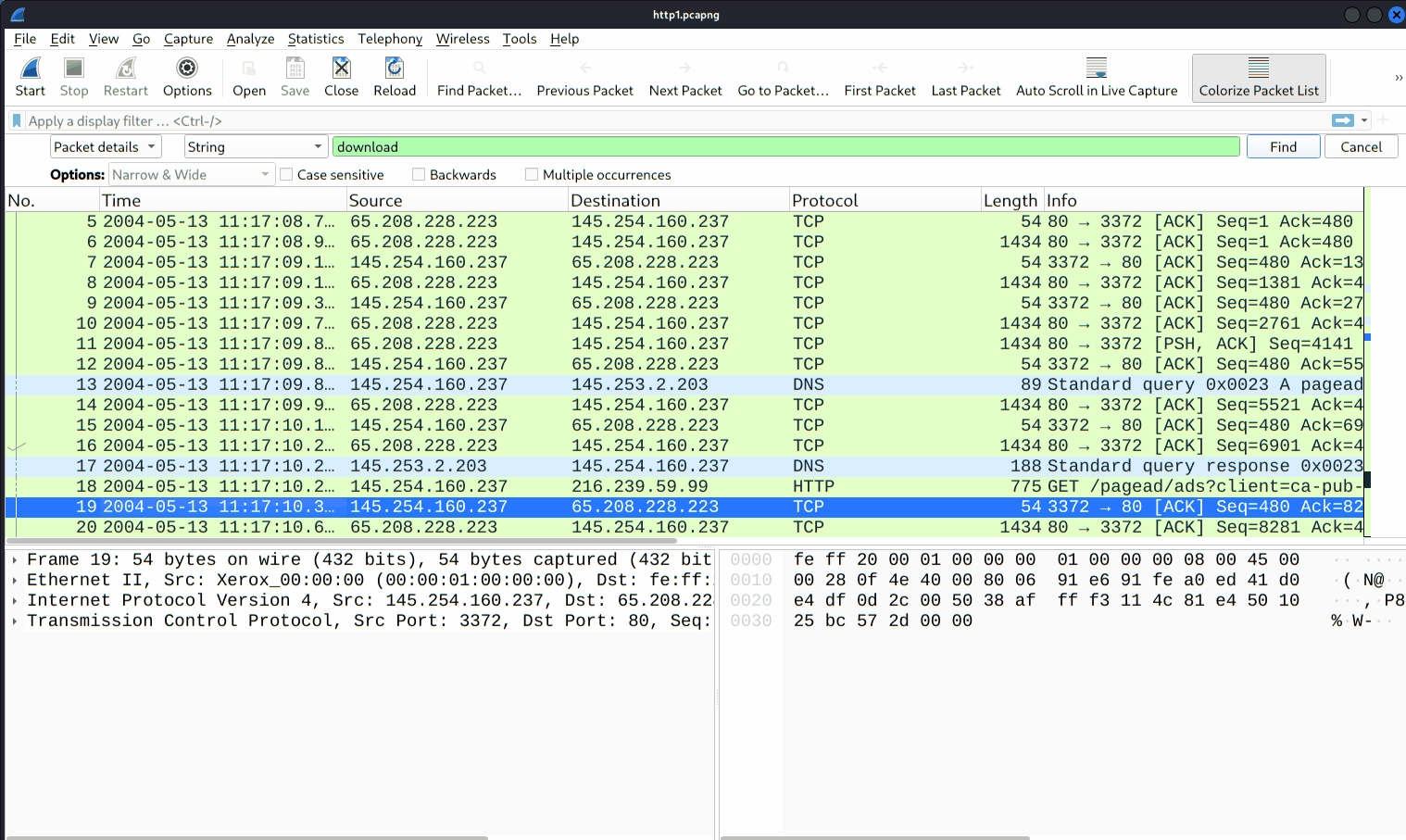1406x840 pixels.
Task: Select packet 18 HTTP GET row
Action: (648, 486)
